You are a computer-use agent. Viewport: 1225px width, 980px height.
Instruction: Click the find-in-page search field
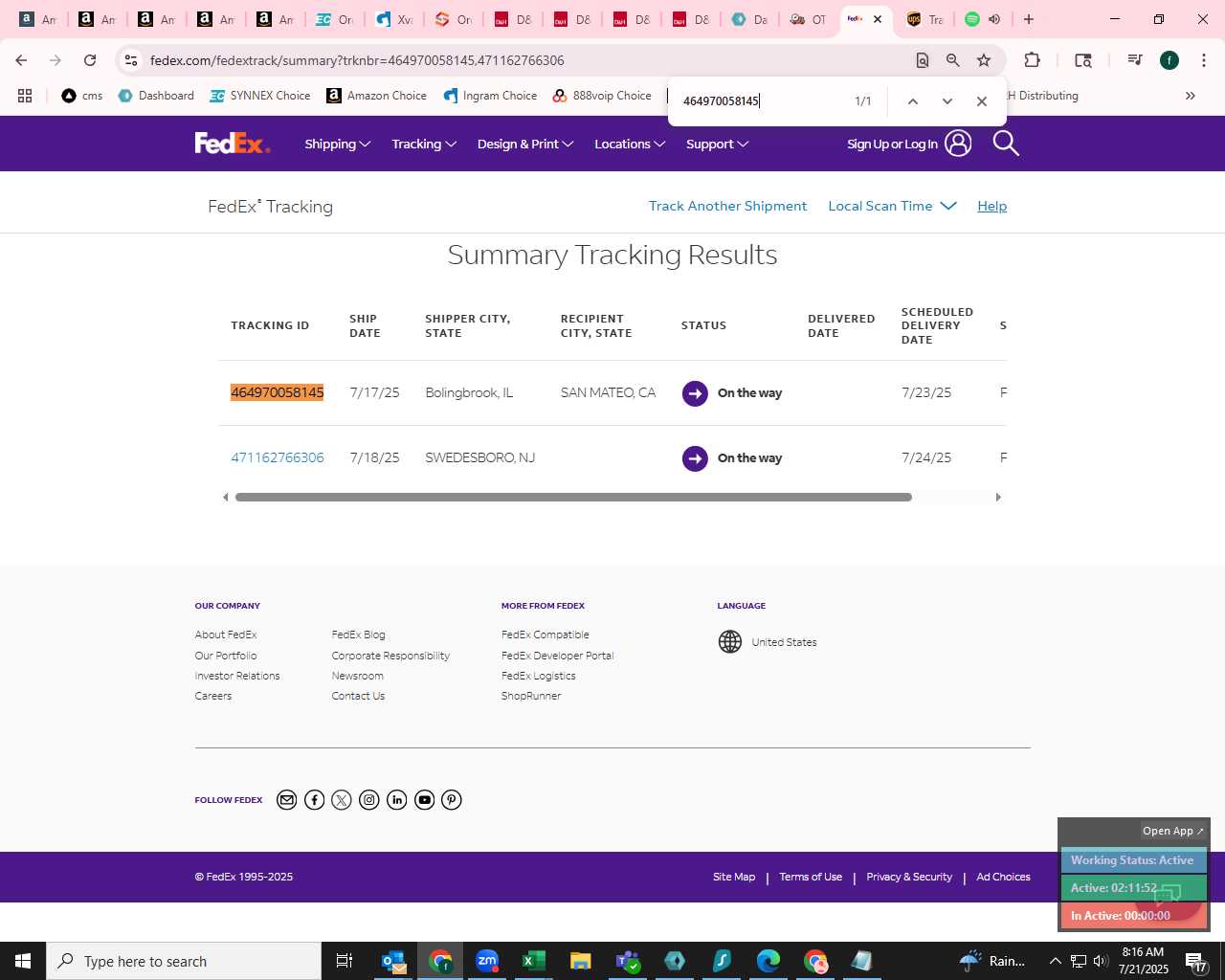coord(761,101)
